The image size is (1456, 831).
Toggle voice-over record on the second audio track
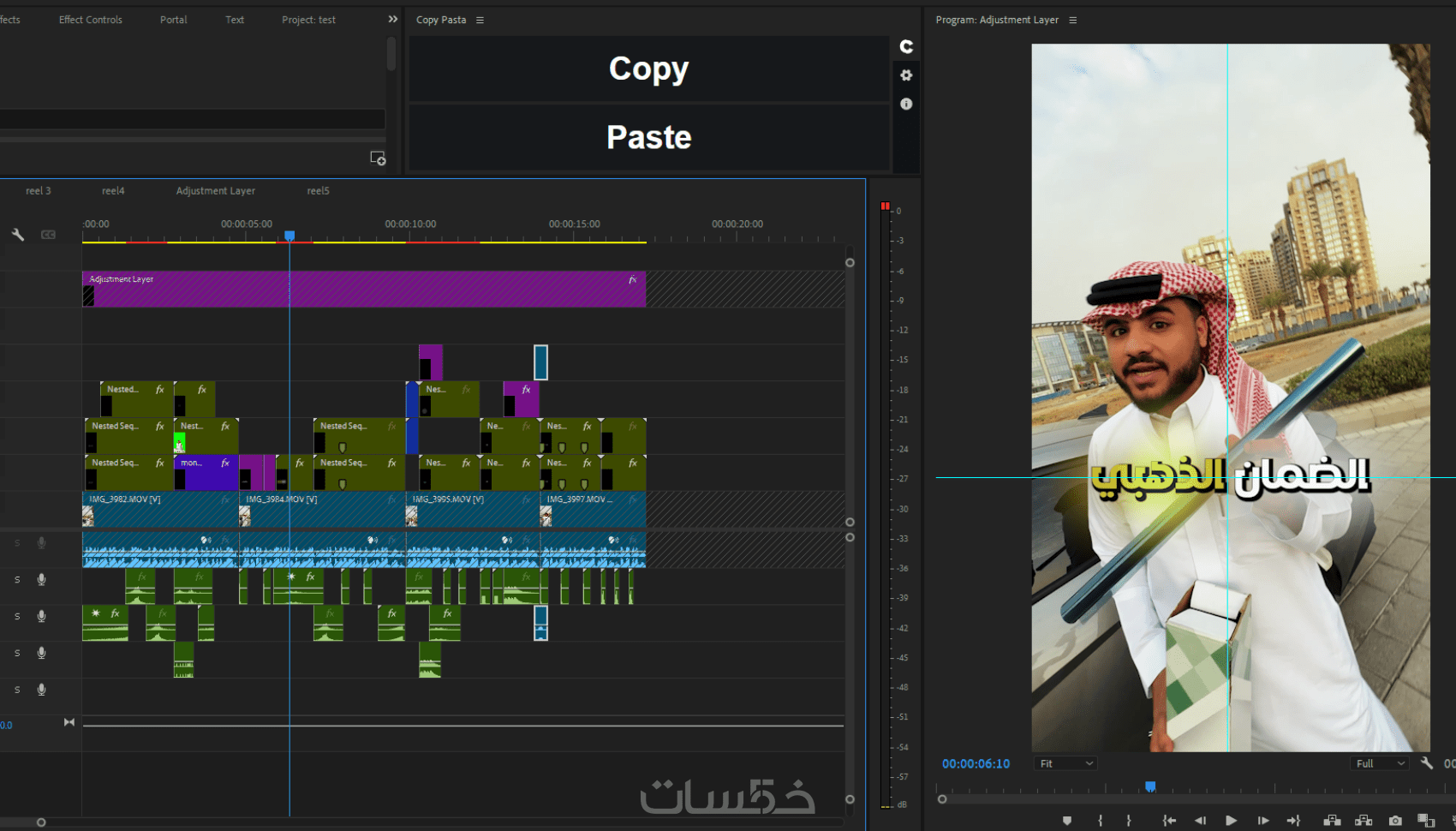click(x=41, y=580)
